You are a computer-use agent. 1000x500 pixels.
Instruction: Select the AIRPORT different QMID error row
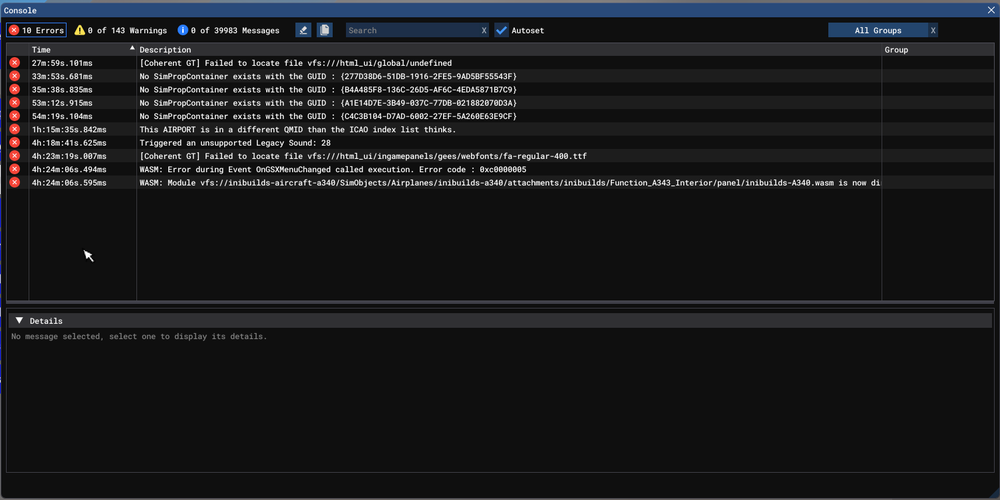(x=298, y=130)
